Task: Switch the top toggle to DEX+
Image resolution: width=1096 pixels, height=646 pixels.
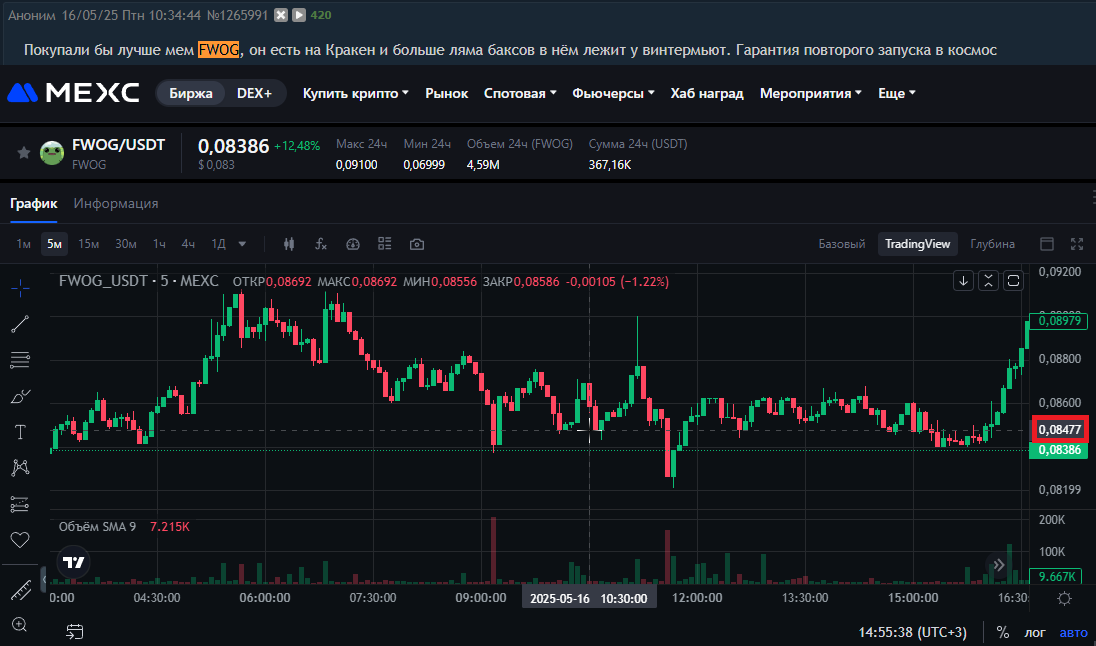Action: coord(254,93)
